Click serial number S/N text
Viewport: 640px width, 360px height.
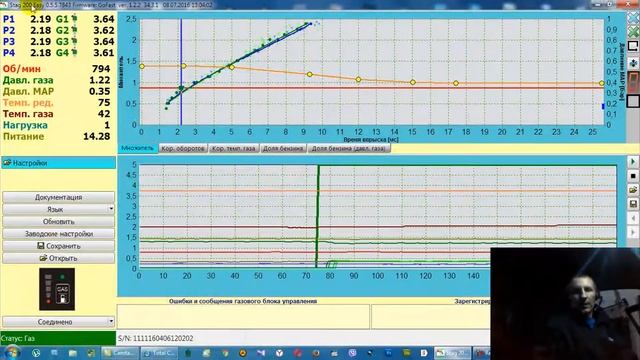pos(156,338)
